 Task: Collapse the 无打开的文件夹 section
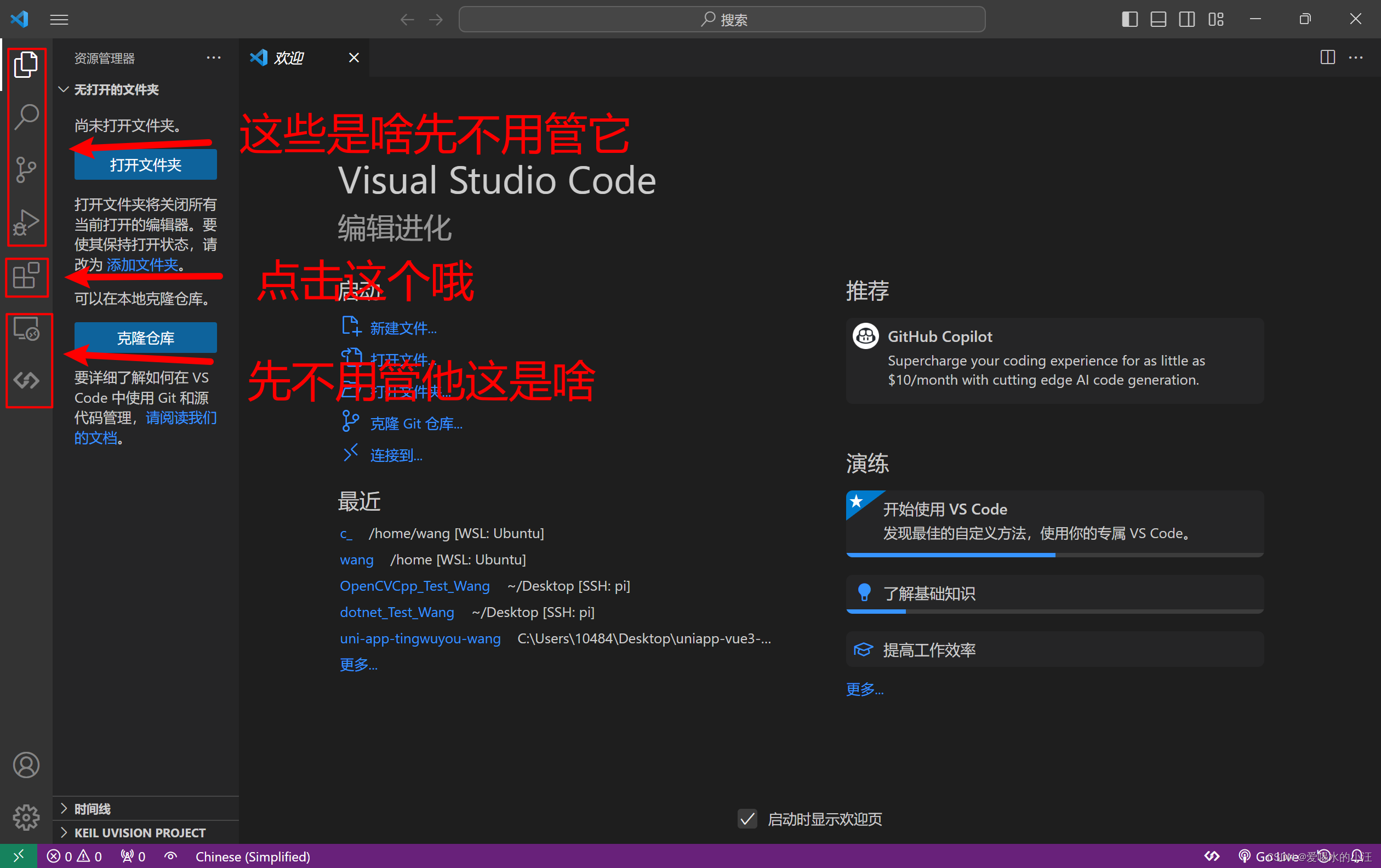146,89
